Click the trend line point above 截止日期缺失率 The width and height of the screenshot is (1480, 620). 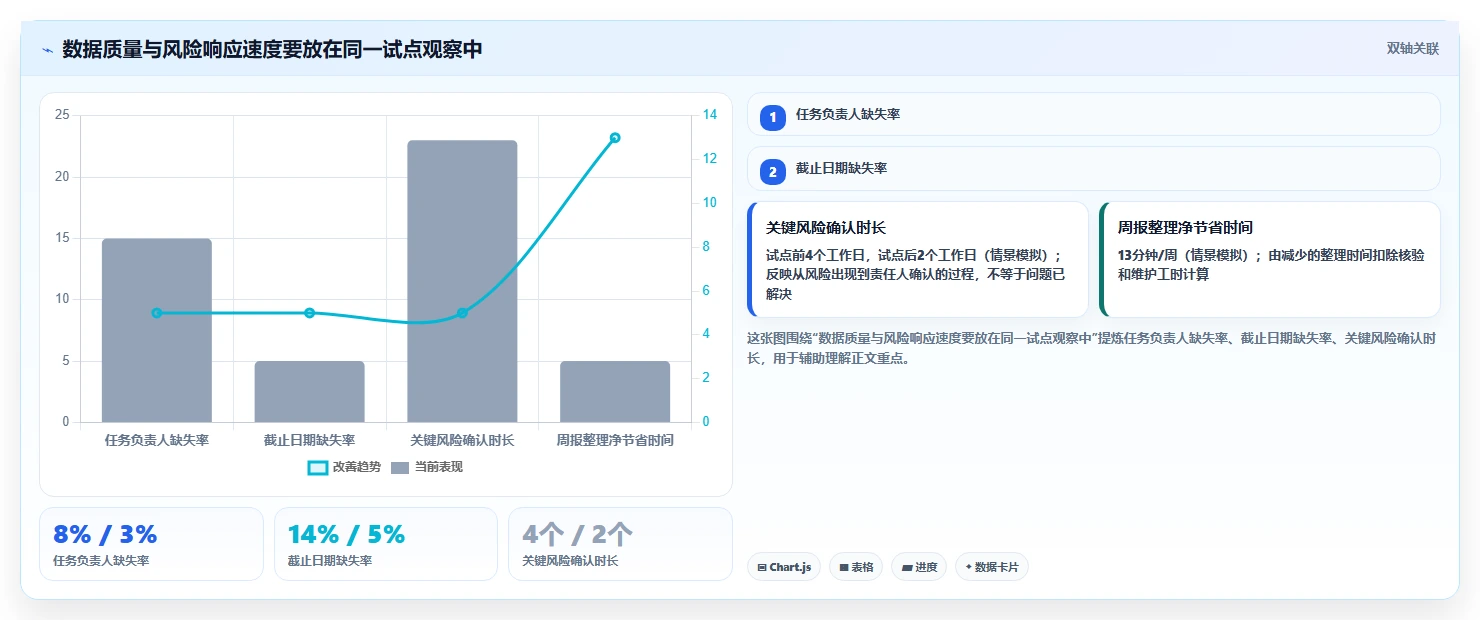coord(309,313)
